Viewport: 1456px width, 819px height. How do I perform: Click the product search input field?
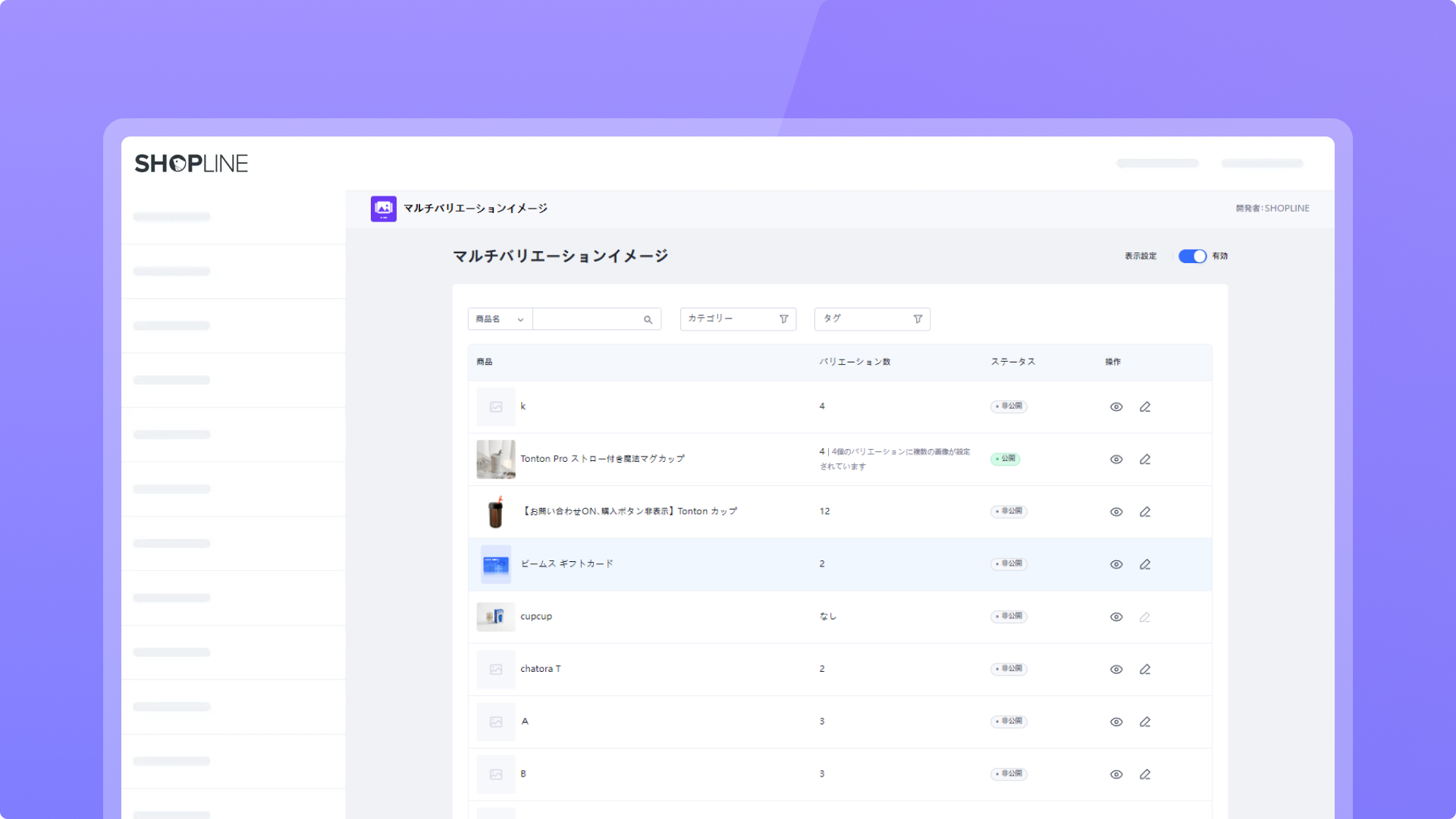(x=588, y=319)
